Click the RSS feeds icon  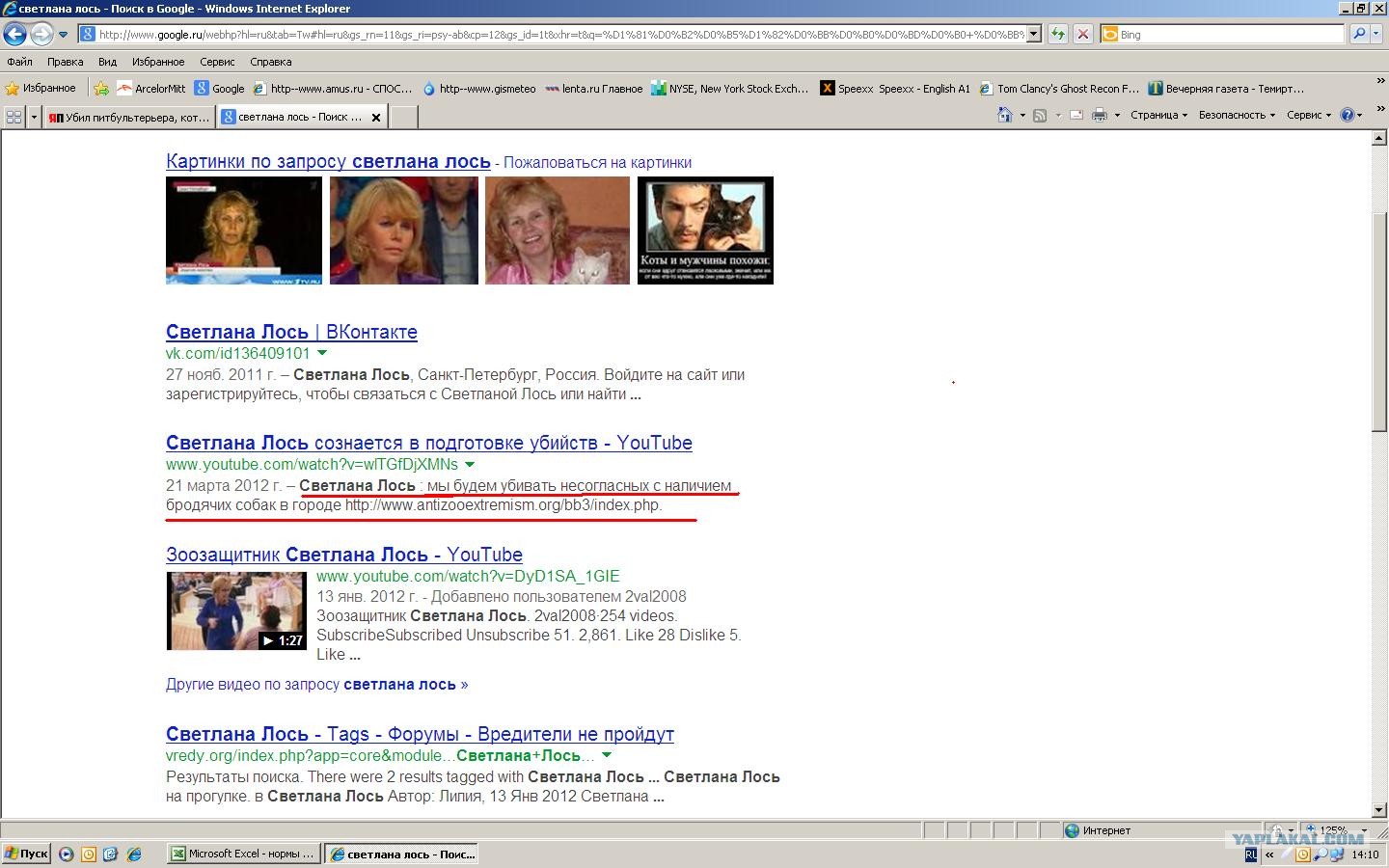[x=1040, y=115]
